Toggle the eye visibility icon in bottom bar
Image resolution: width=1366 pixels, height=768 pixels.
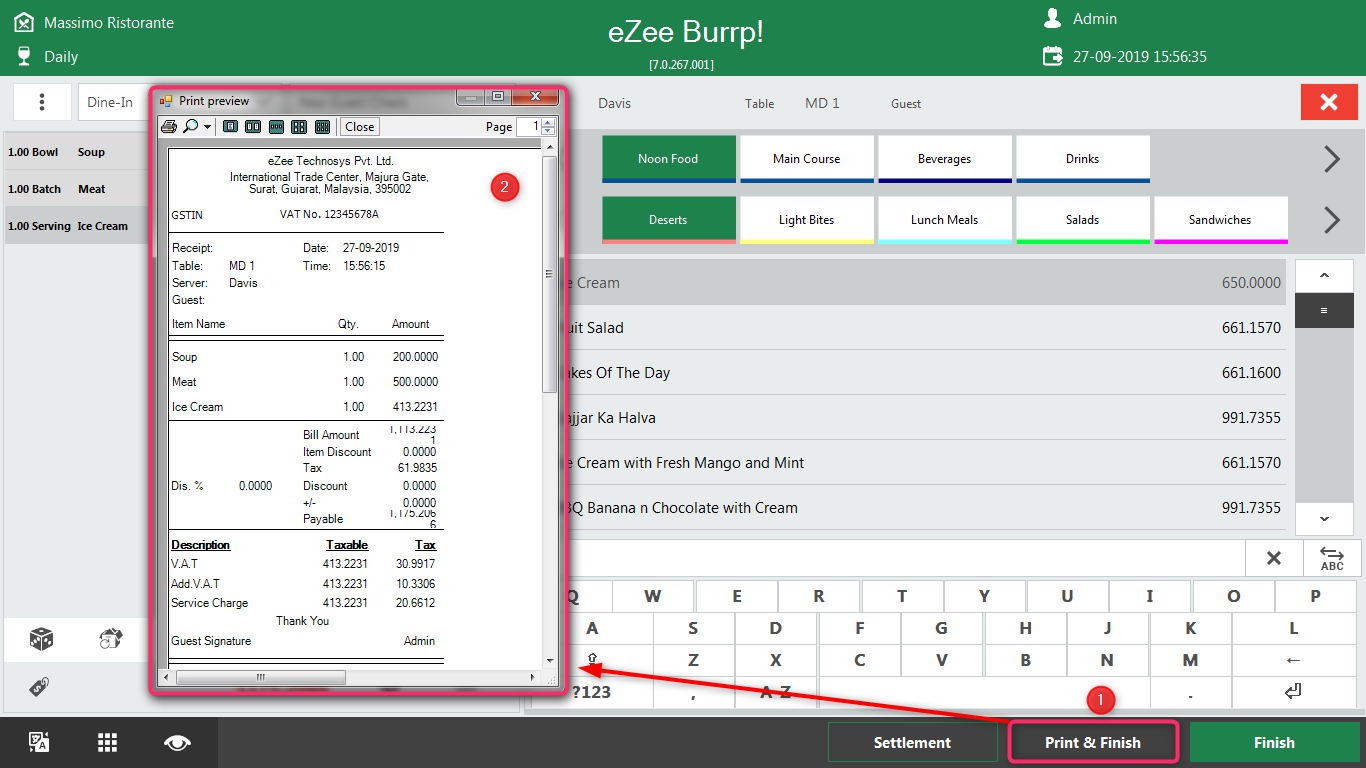(x=177, y=742)
